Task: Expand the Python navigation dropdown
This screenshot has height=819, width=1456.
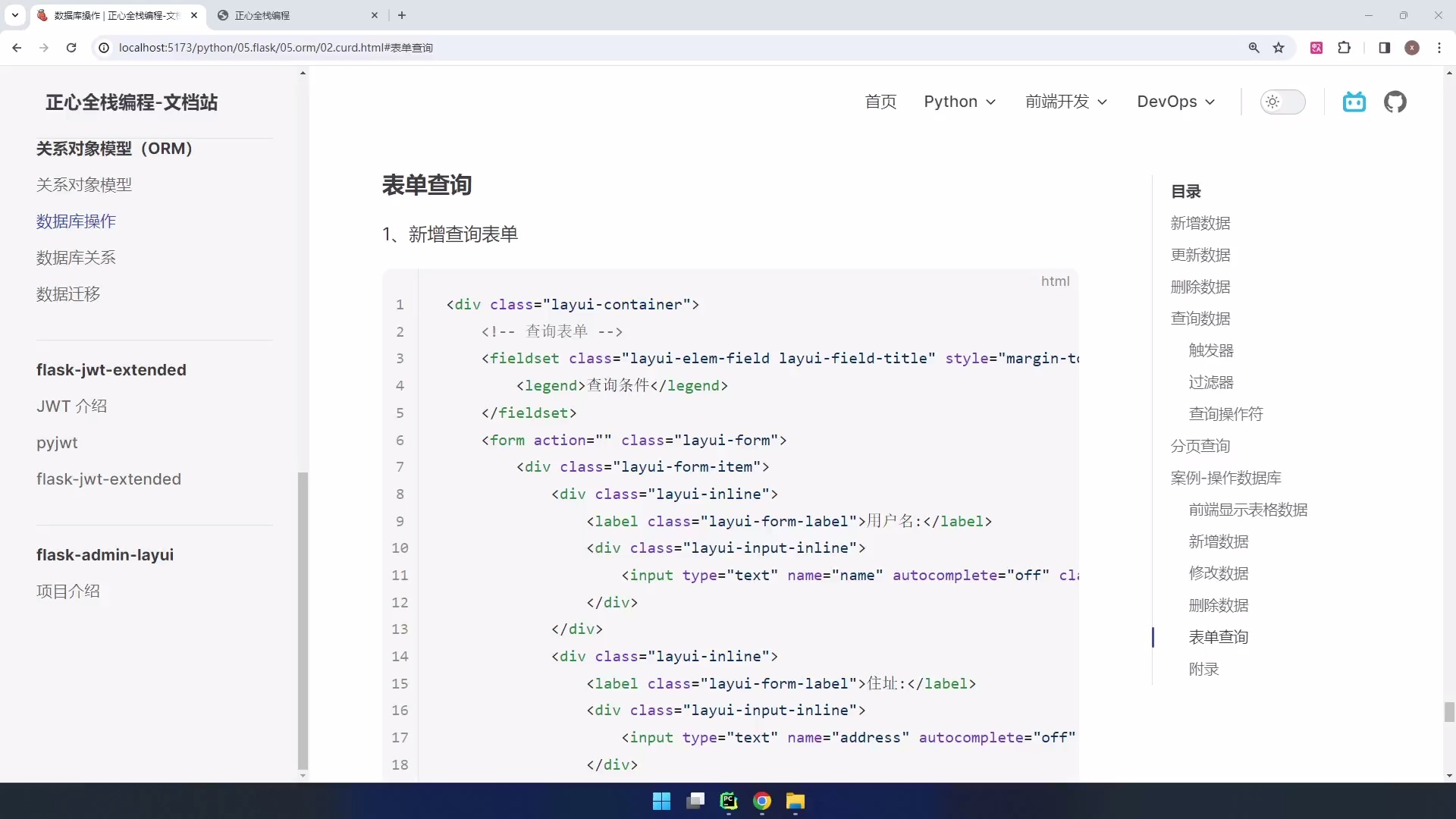Action: (x=959, y=102)
